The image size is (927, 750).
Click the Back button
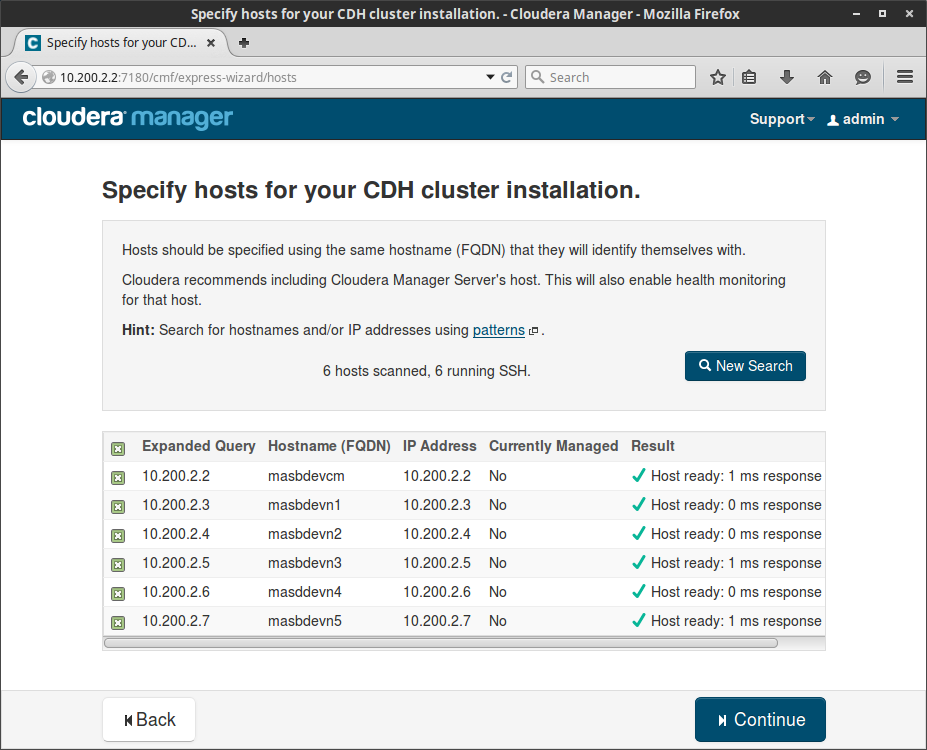[149, 719]
